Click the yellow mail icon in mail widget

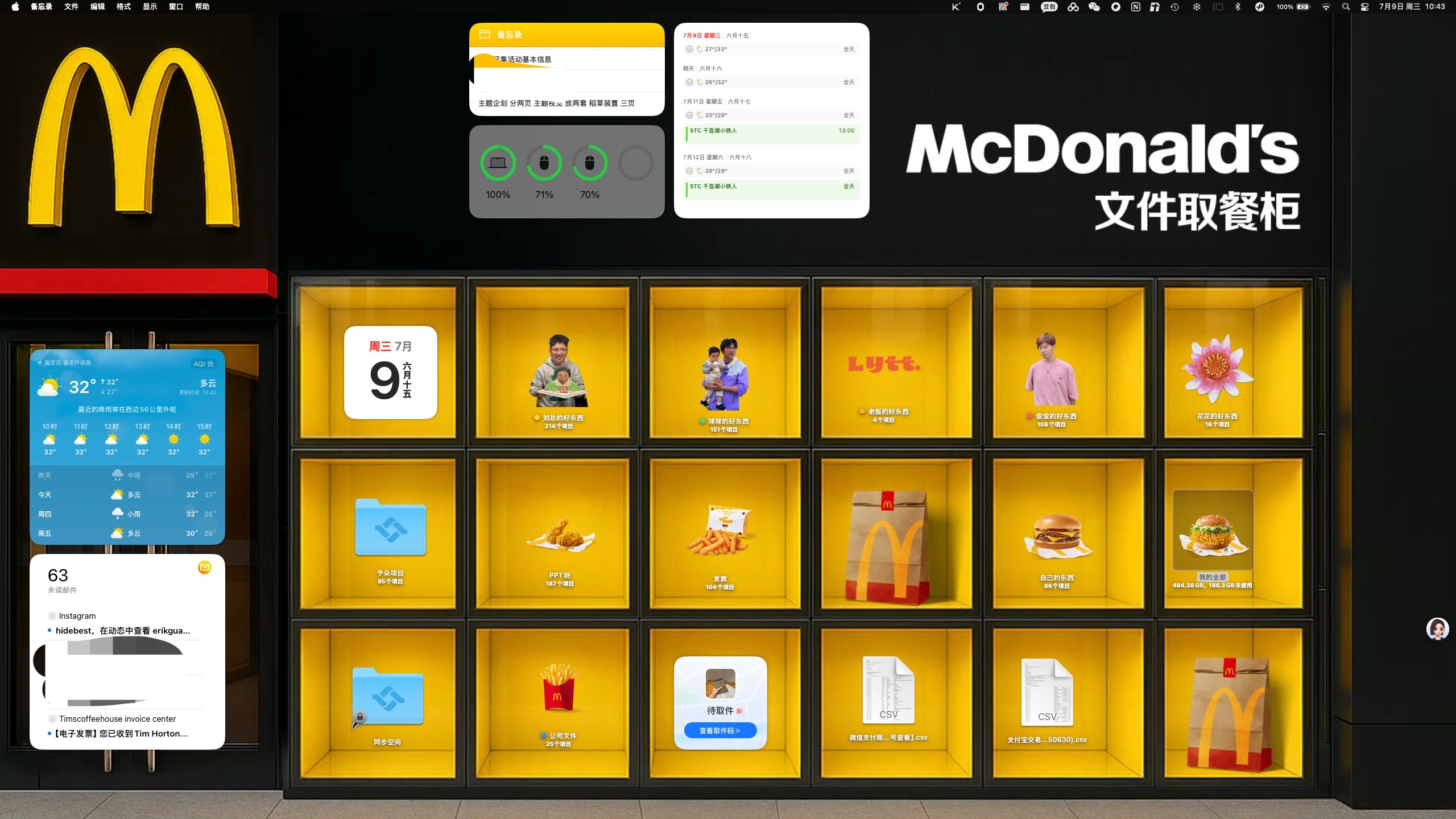point(205,567)
